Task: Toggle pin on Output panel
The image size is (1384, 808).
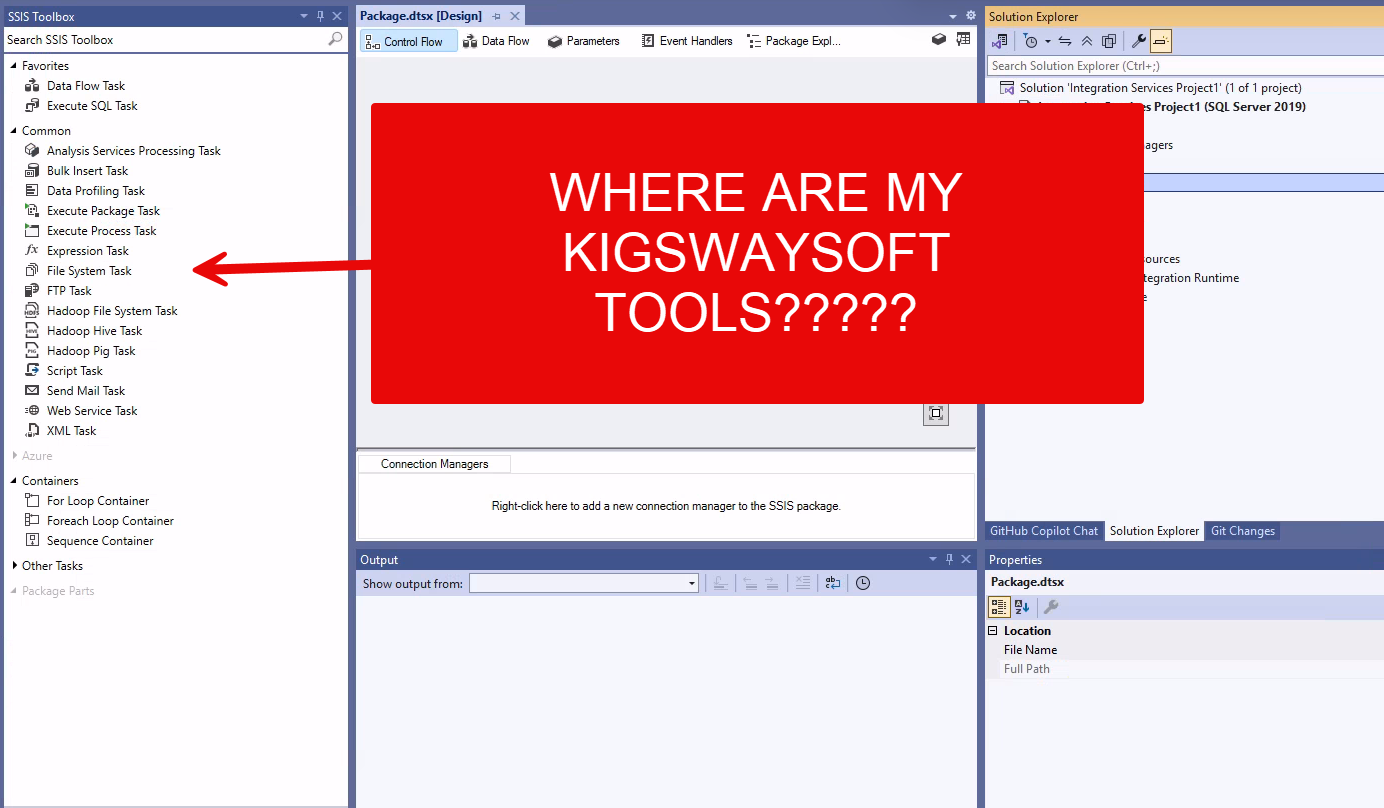Action: [949, 559]
